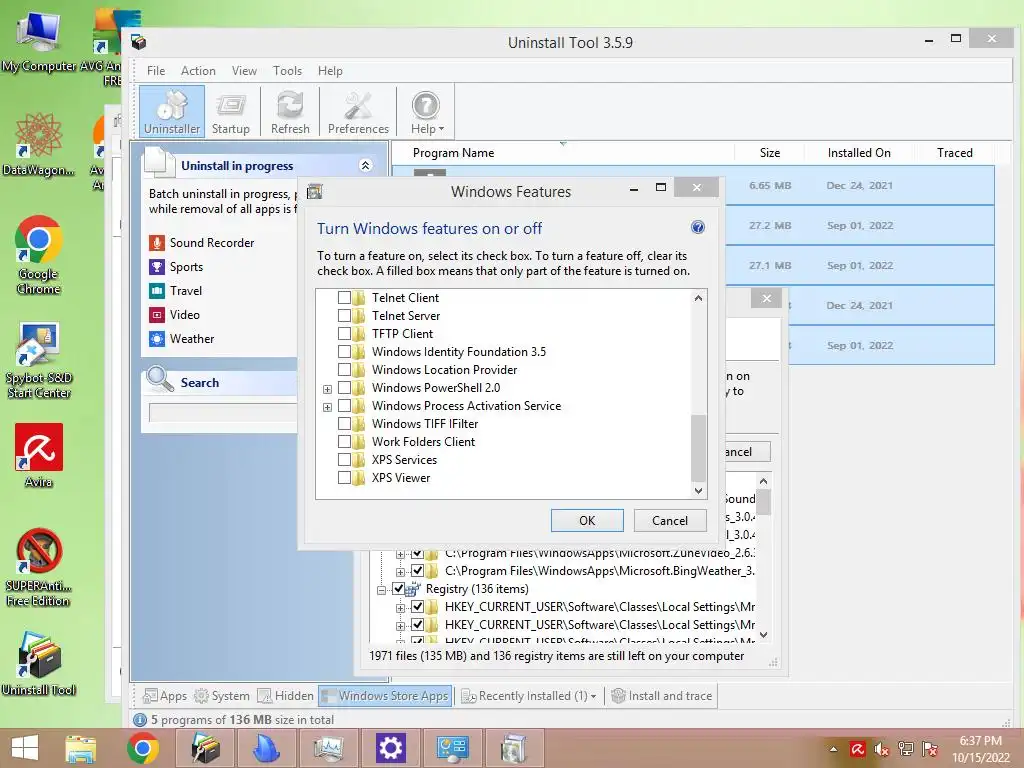Enable the Work Folders Client checkbox
The width and height of the screenshot is (1024, 768).
click(x=344, y=441)
